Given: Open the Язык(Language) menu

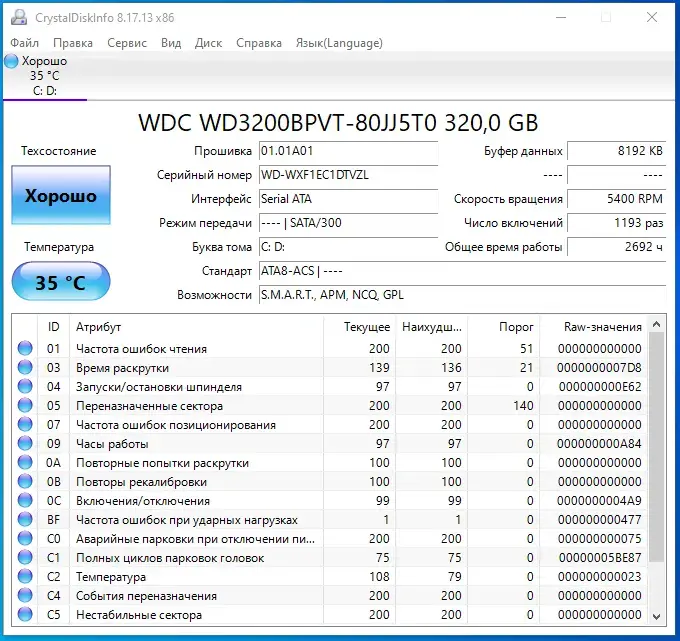Looking at the screenshot, I should point(339,43).
